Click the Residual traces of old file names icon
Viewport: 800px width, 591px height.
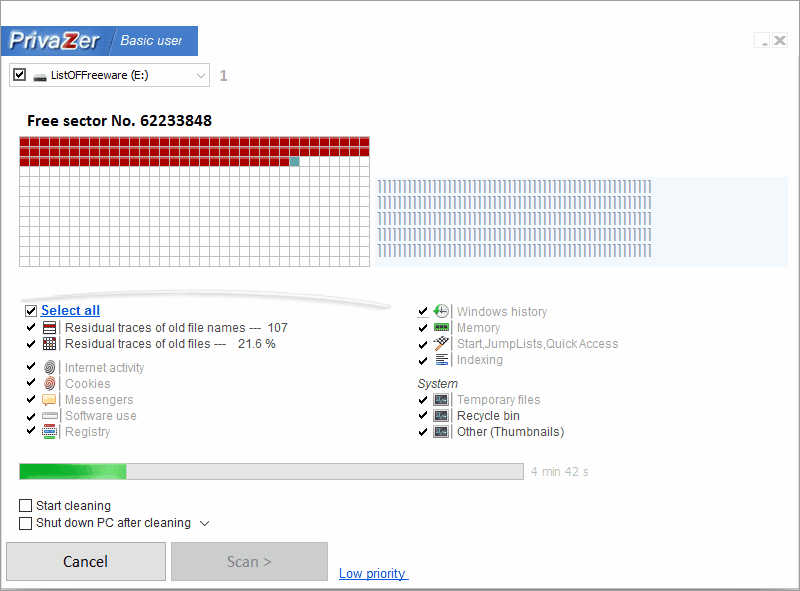point(49,328)
